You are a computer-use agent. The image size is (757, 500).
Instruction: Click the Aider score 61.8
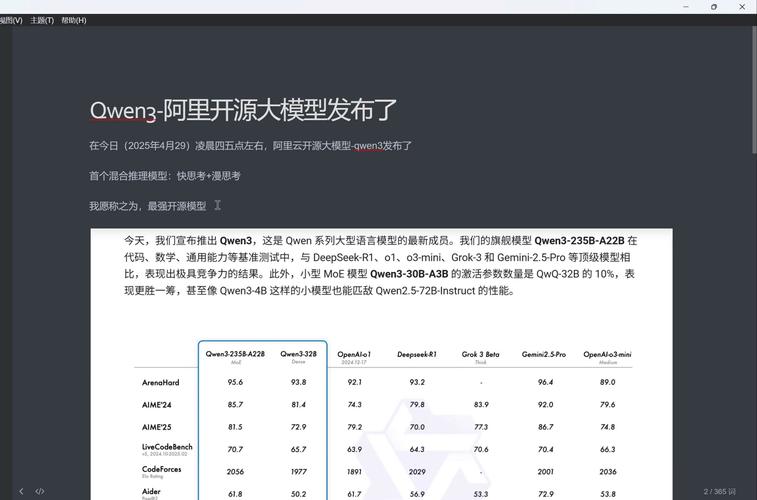pyautogui.click(x=235, y=494)
